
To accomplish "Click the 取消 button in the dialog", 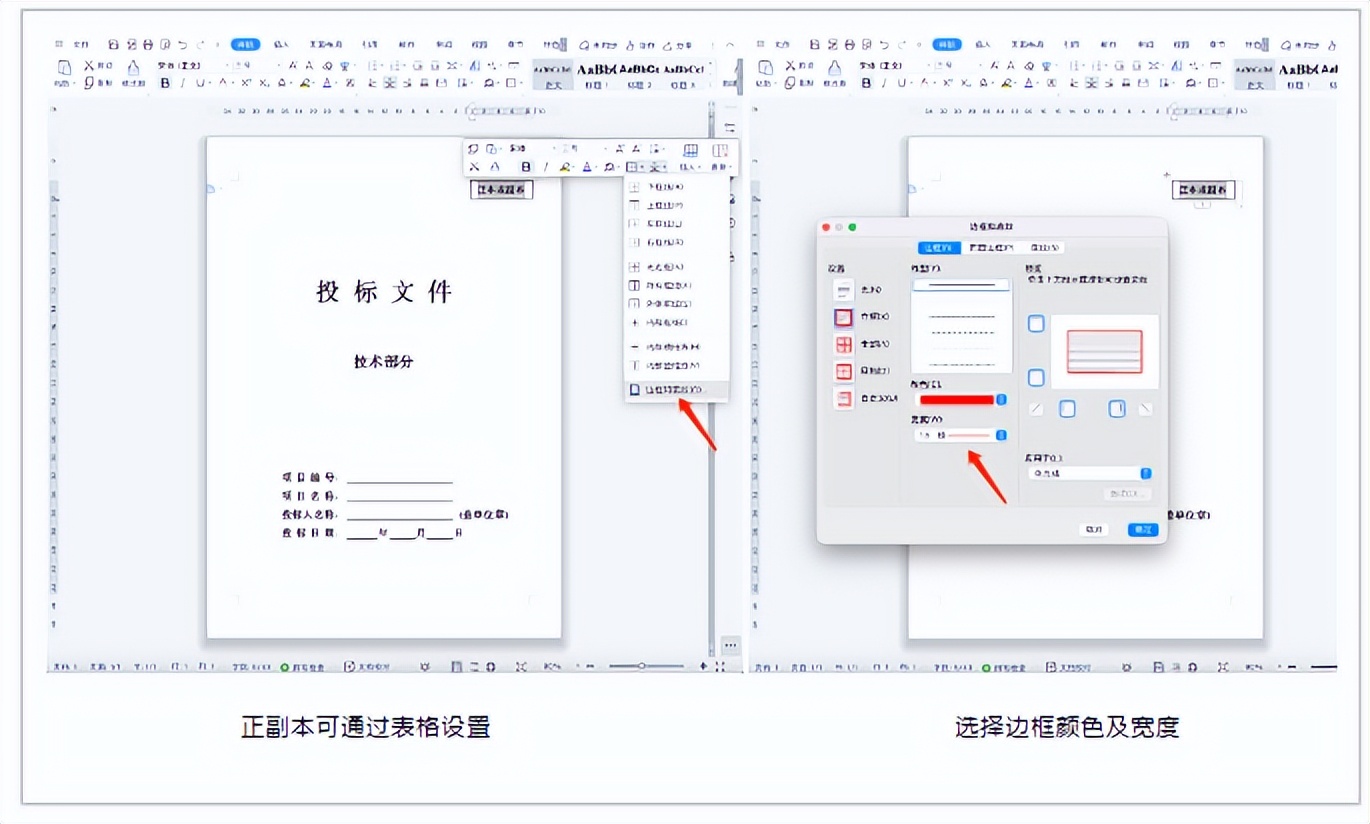I will click(1093, 529).
